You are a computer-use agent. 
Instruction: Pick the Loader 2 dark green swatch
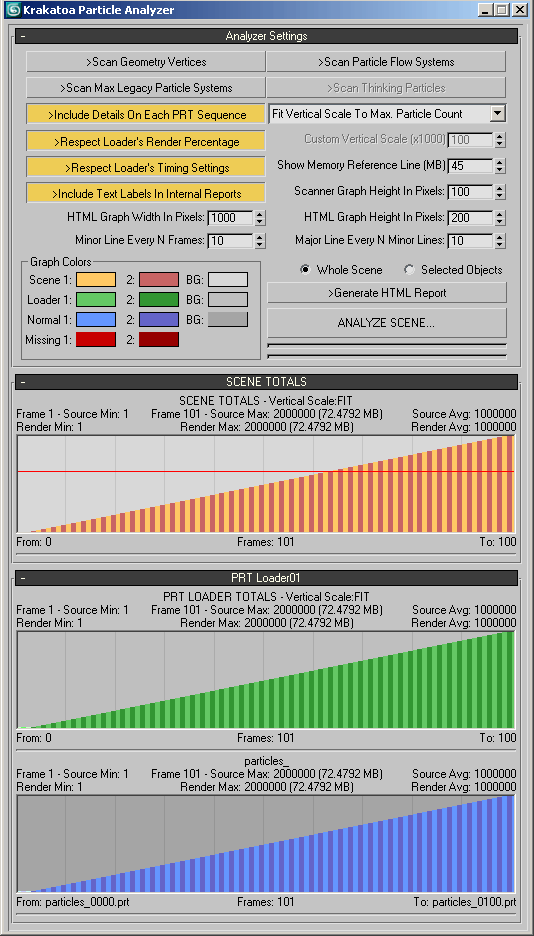point(159,300)
